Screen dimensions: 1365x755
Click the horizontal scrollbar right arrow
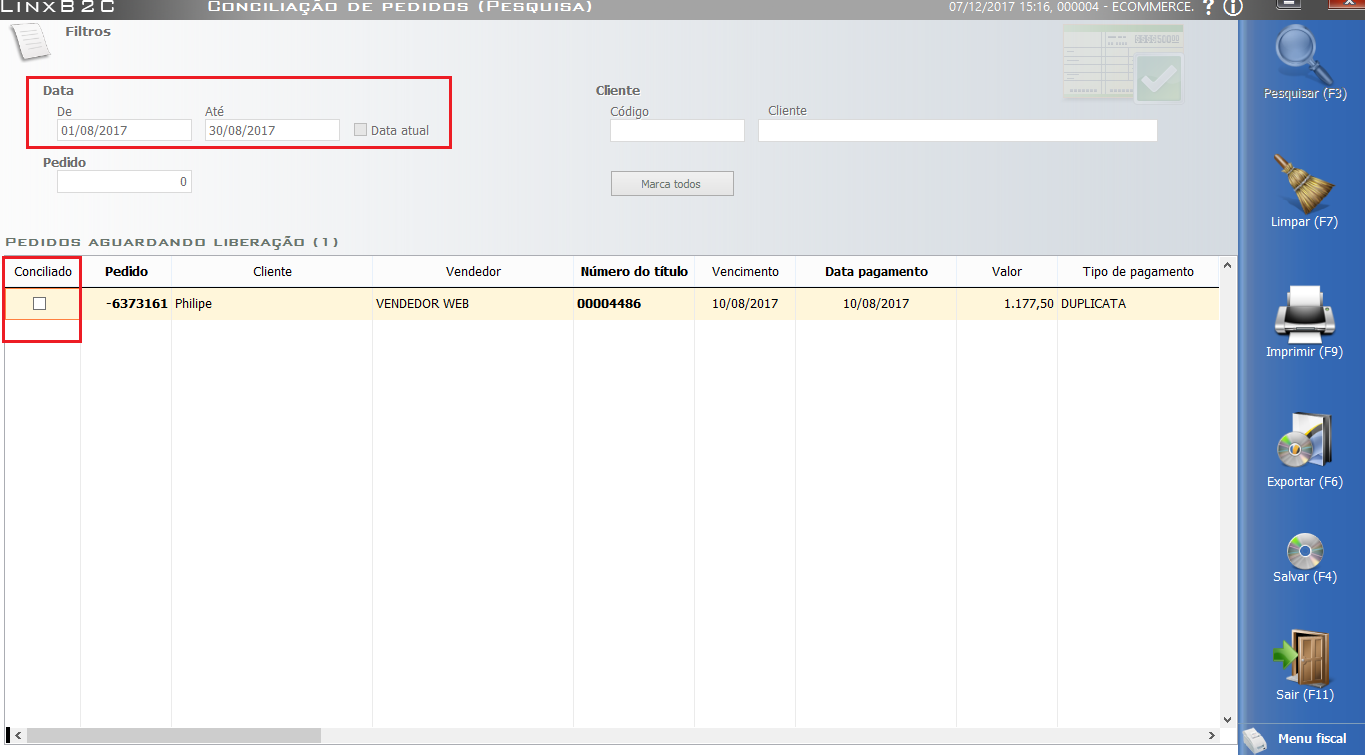click(1212, 736)
